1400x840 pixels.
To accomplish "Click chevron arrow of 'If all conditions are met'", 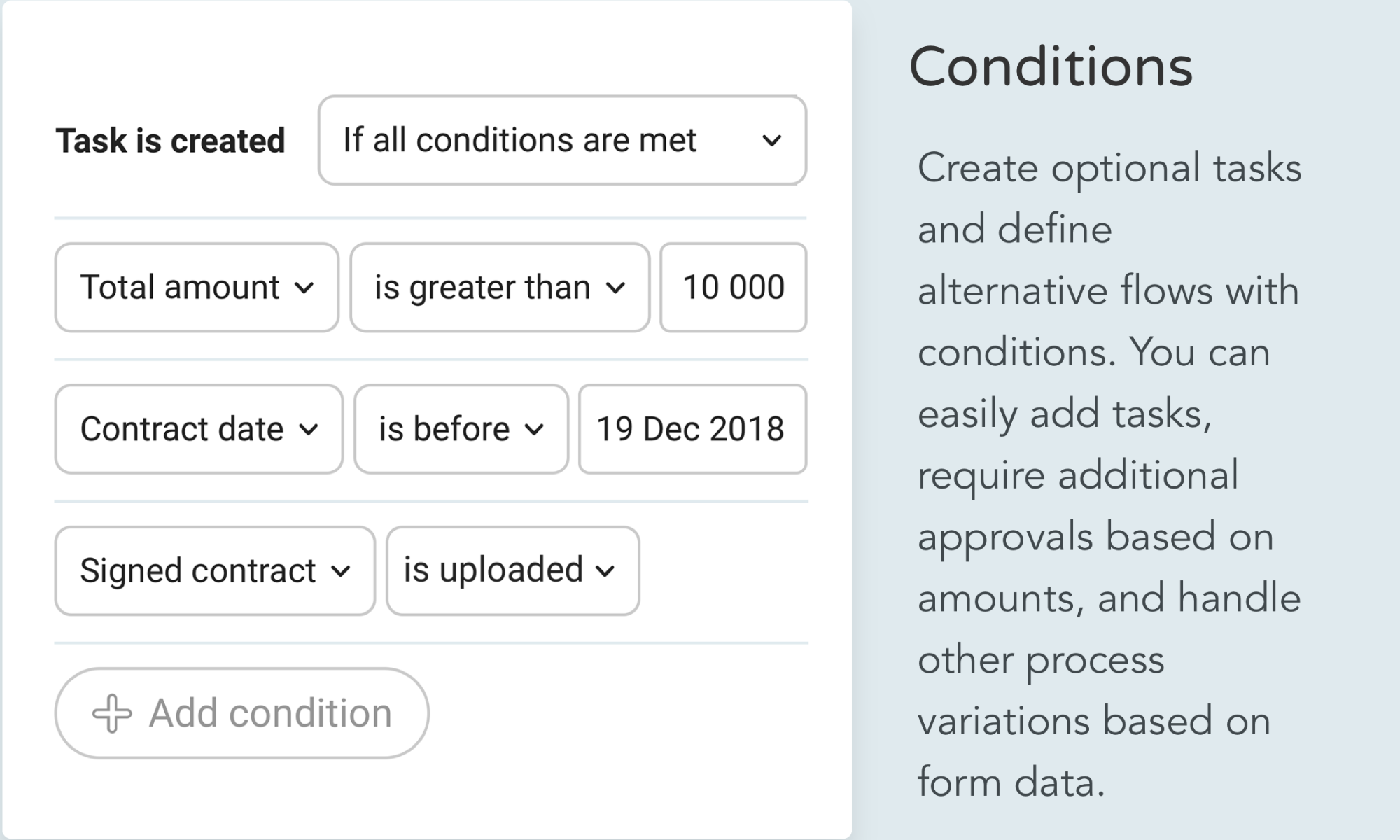I will 771,141.
